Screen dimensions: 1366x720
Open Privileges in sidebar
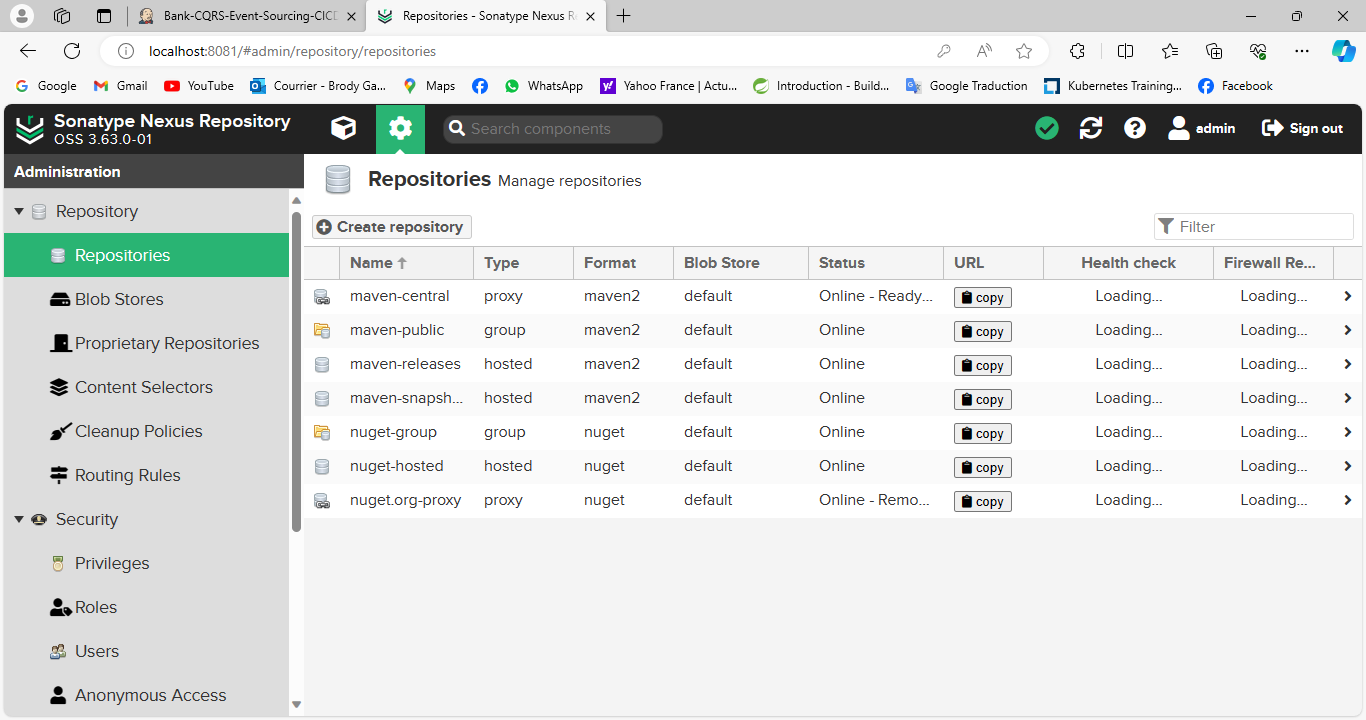click(x=146, y=563)
